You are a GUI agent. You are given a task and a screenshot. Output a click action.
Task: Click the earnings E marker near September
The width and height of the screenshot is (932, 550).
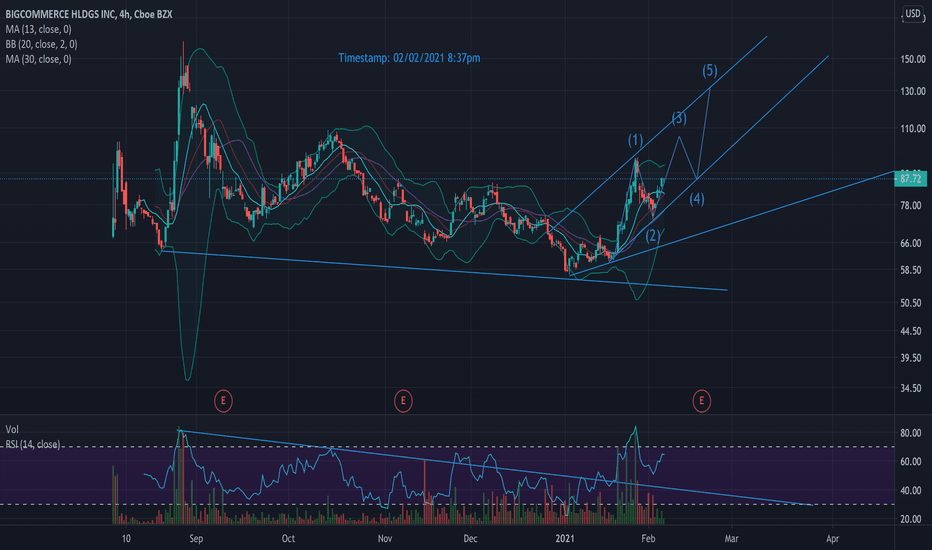pos(223,401)
